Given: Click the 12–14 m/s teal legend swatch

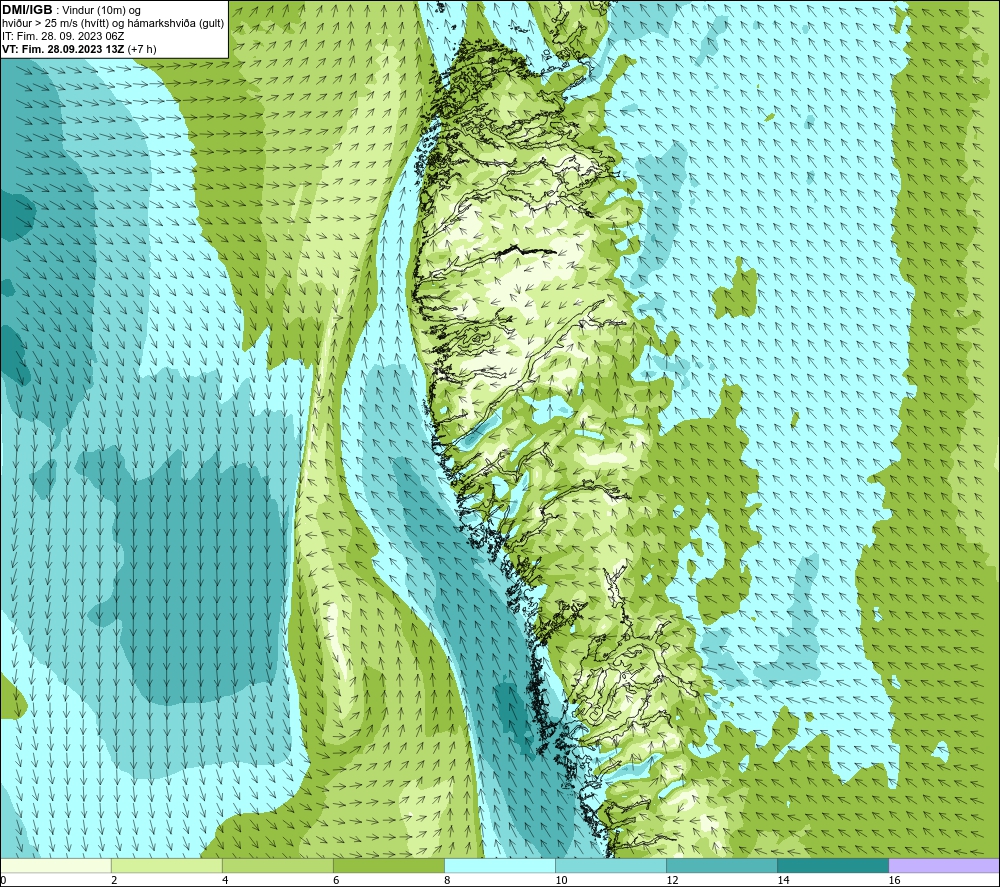Looking at the screenshot, I should coord(721,865).
